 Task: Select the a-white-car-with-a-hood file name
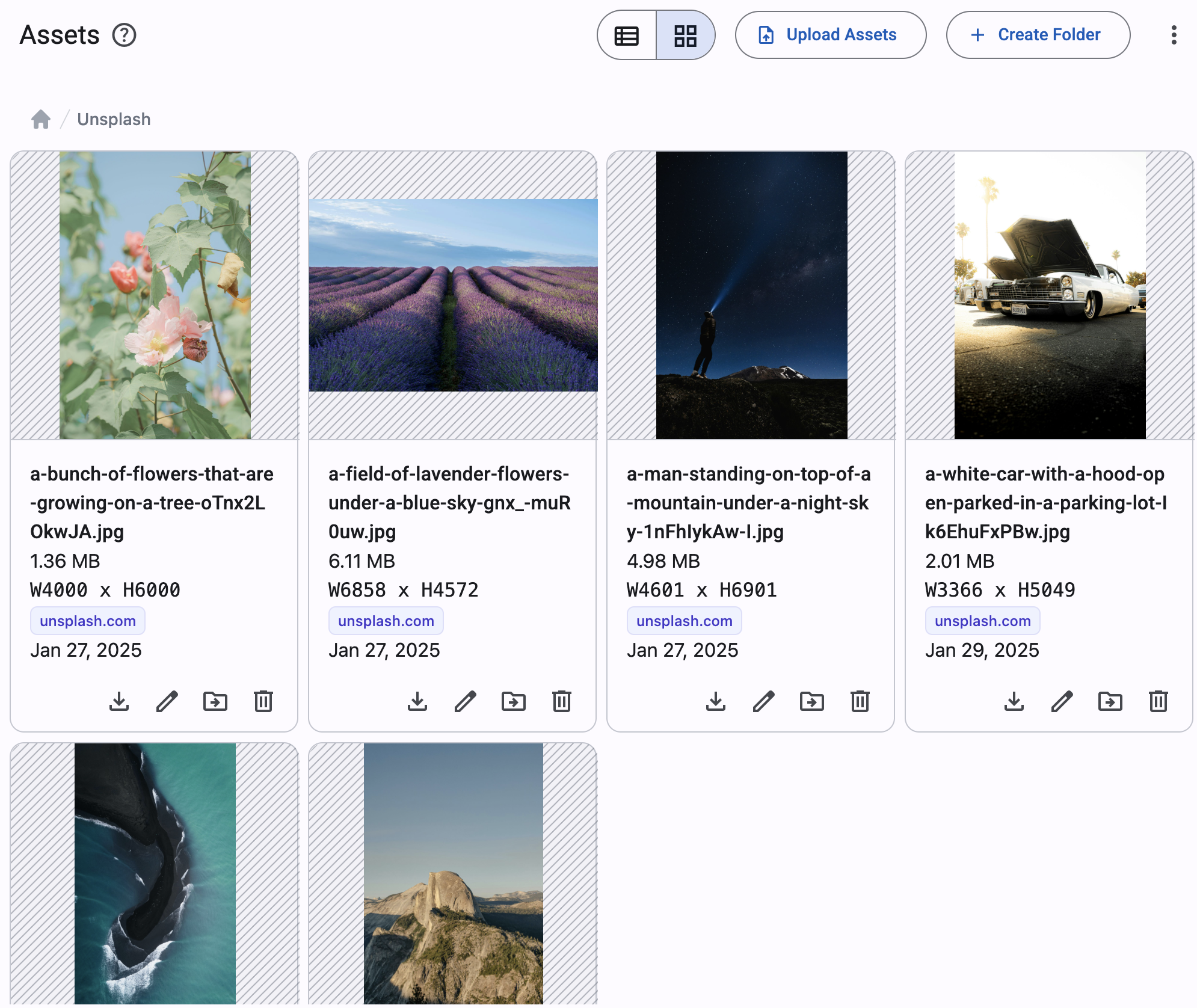coord(1046,503)
